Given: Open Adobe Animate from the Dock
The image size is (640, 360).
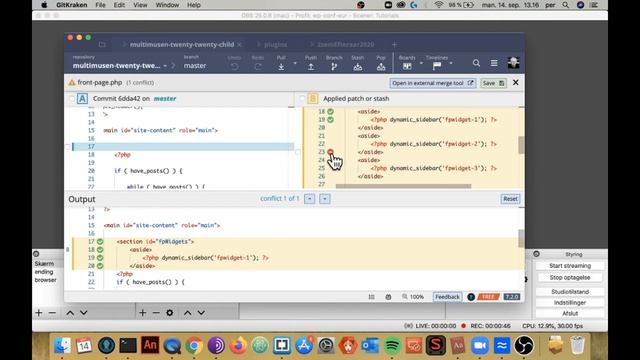Looking at the screenshot, I should (x=150, y=346).
